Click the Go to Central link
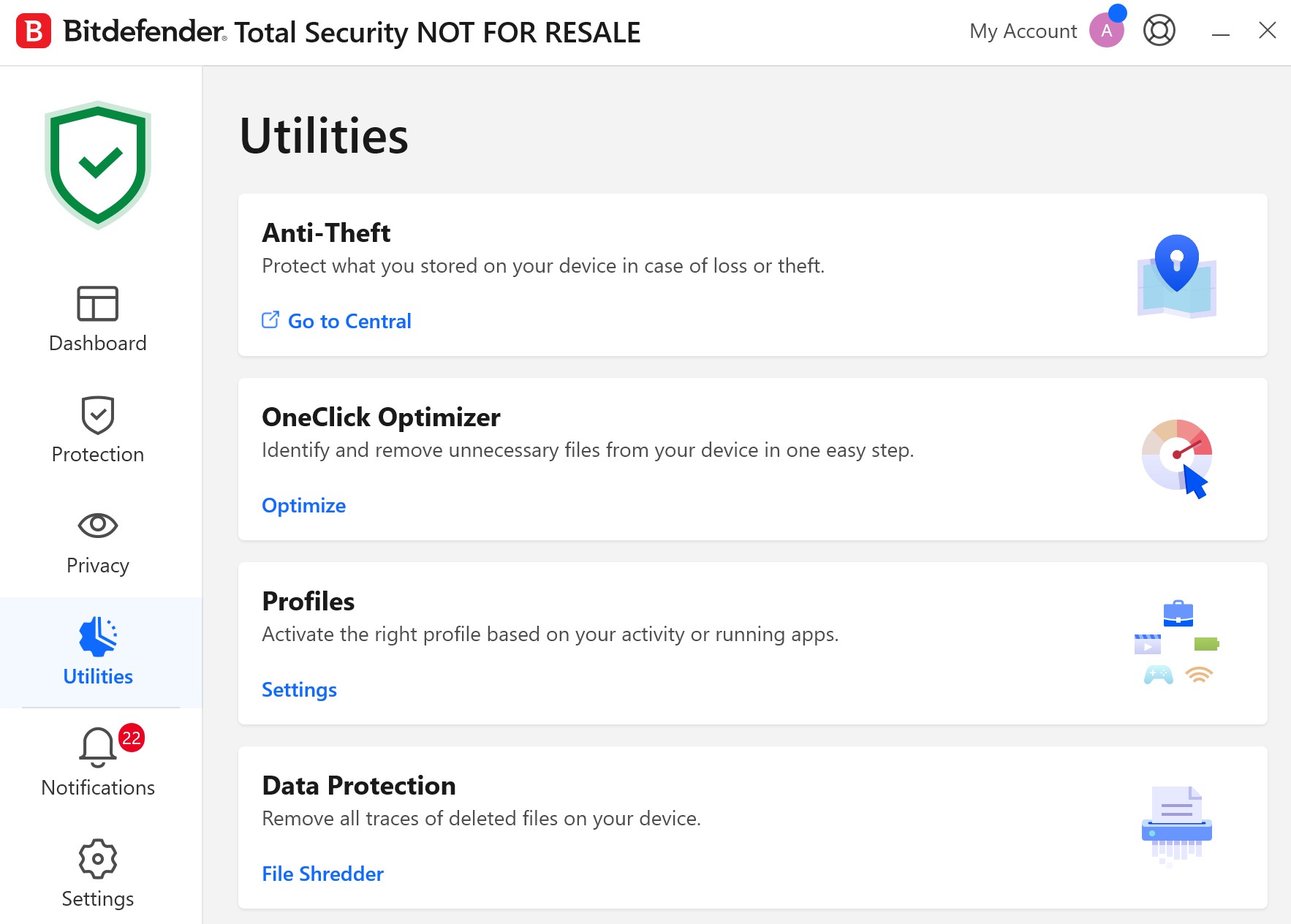Screen dimensions: 1291x924 [x=349, y=321]
